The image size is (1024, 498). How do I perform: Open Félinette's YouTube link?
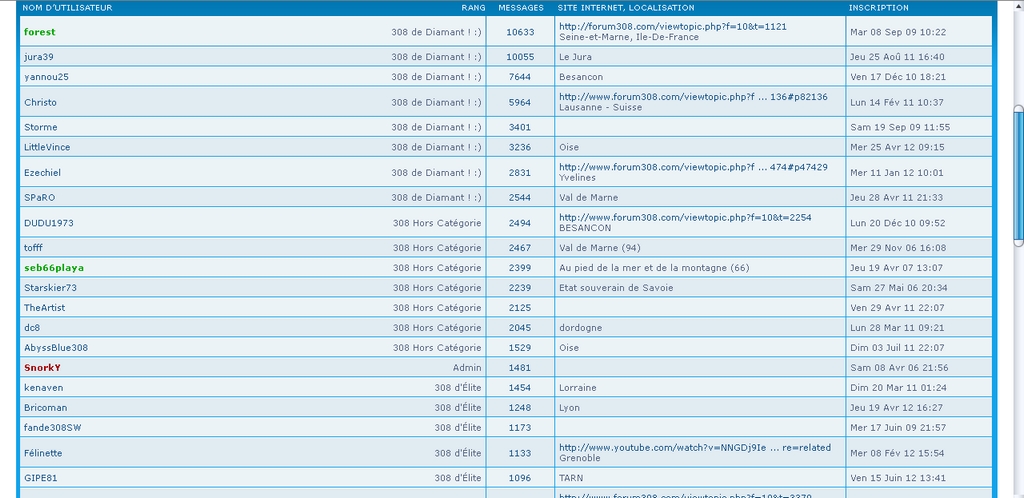pyautogui.click(x=694, y=447)
